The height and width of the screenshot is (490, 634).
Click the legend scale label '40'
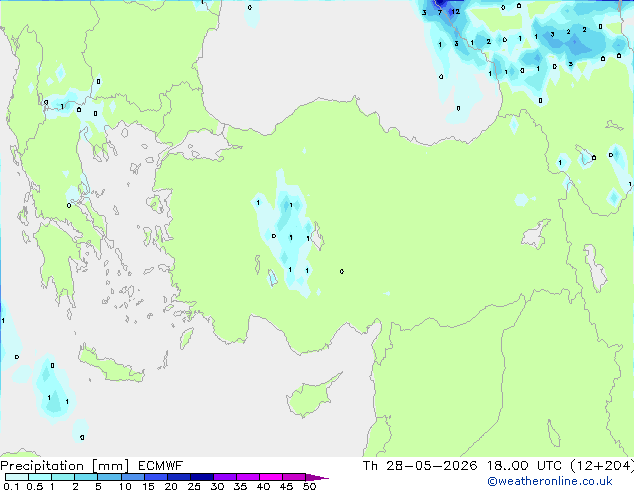[x=263, y=486]
